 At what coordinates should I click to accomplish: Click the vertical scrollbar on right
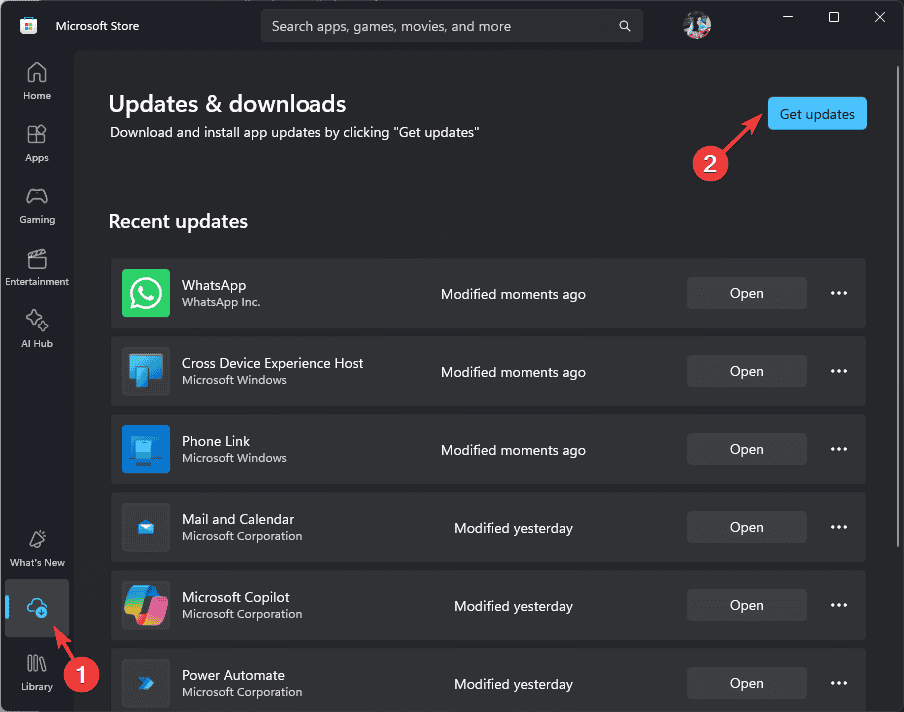click(x=898, y=306)
